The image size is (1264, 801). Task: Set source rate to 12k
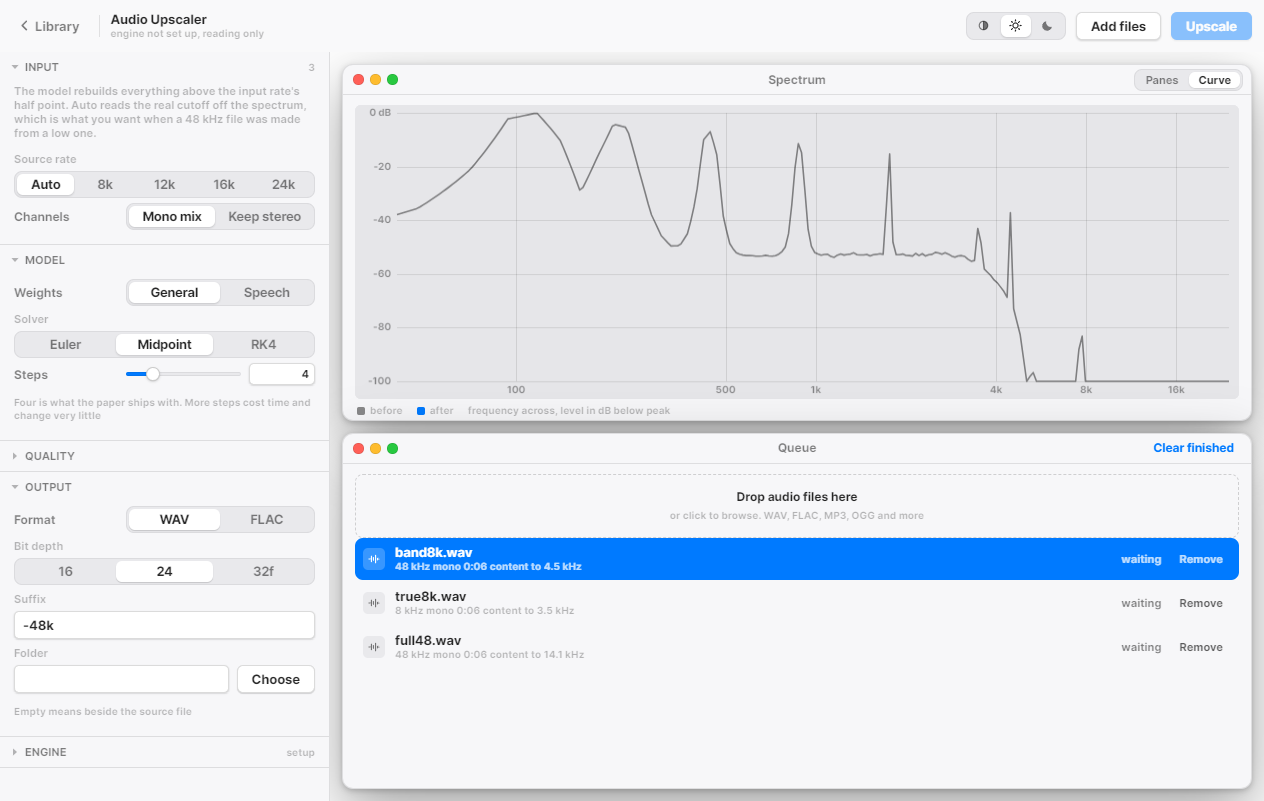click(165, 185)
